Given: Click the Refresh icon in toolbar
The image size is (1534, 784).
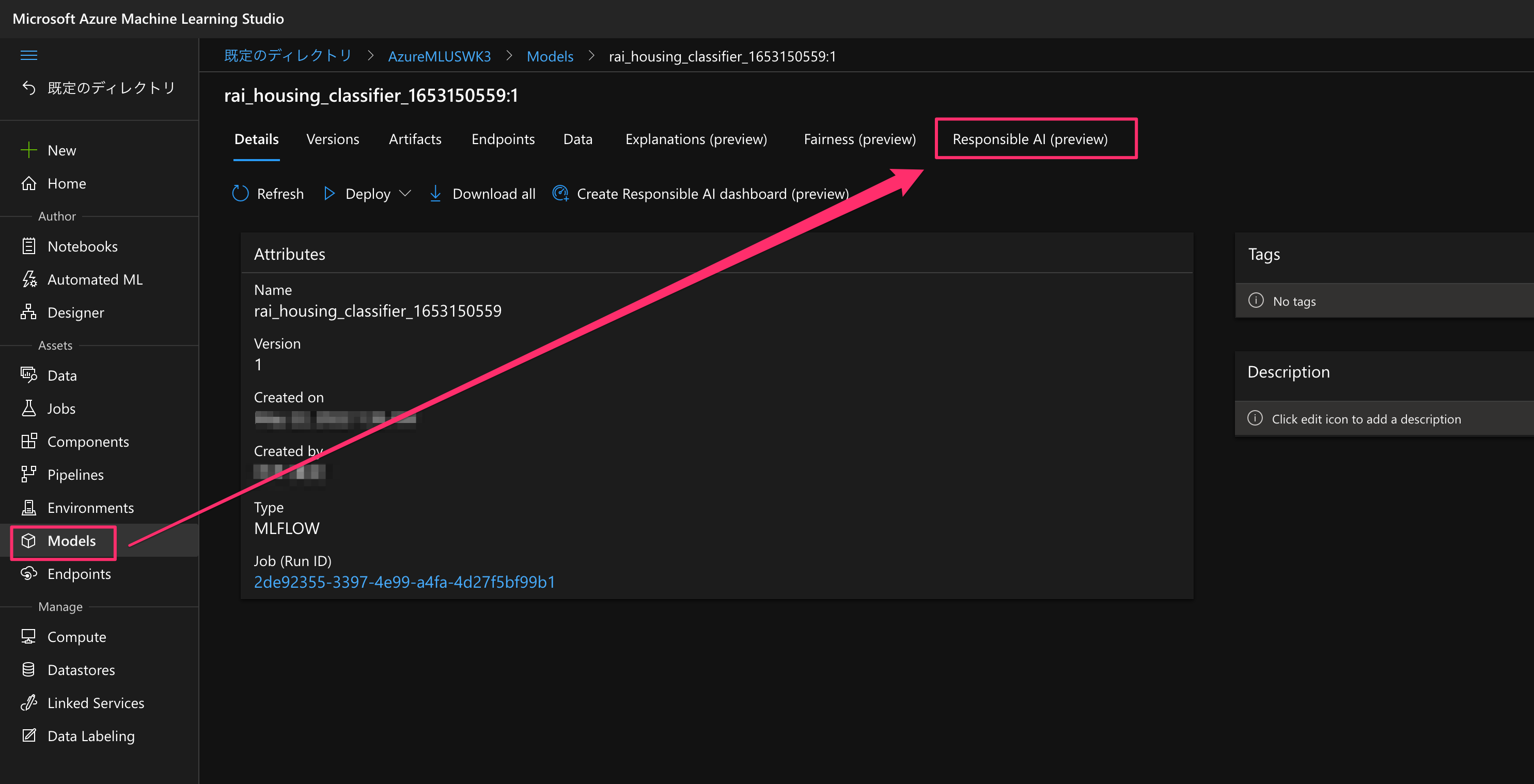Looking at the screenshot, I should (x=240, y=194).
